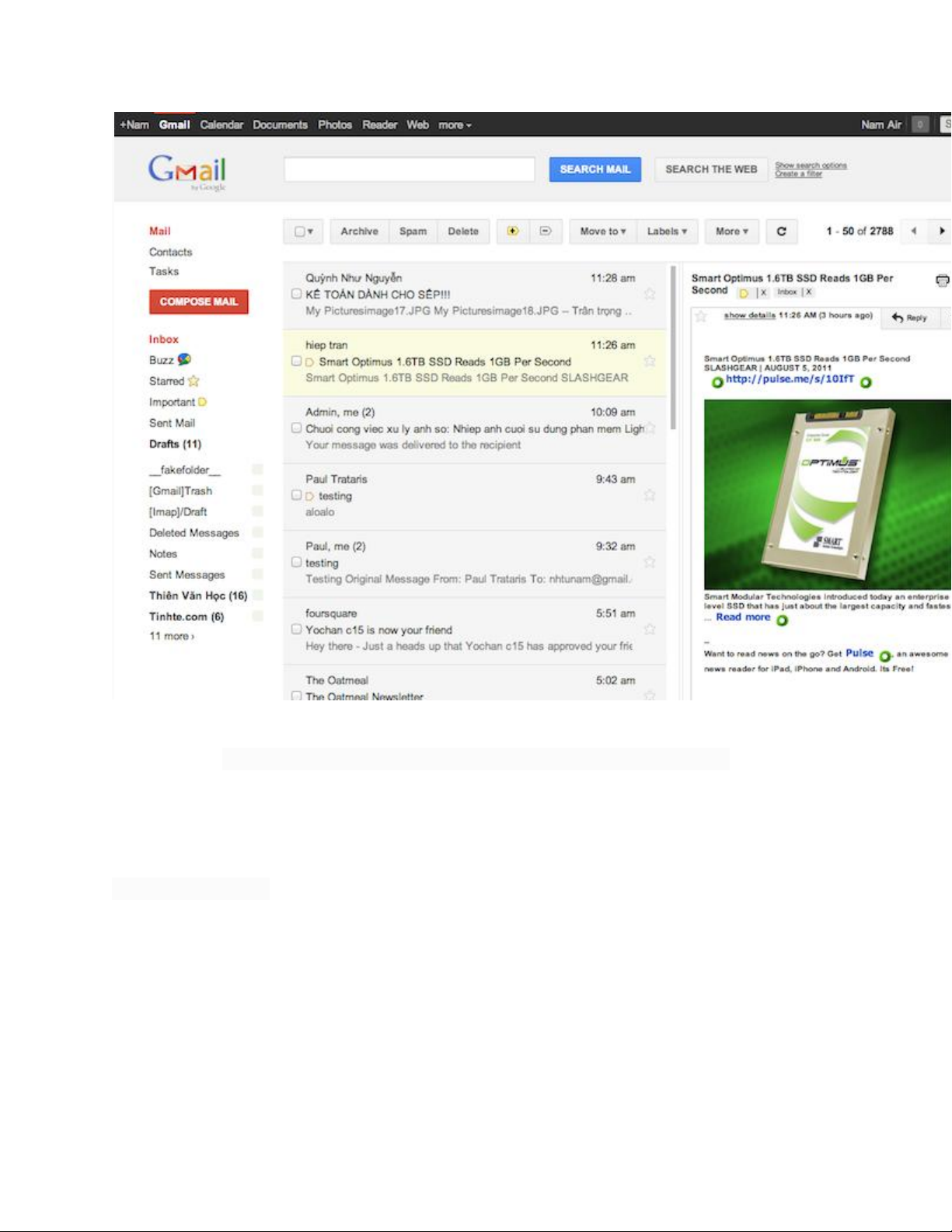Open the select-all checkbox dropdown arrow
This screenshot has width=952, height=1232.
pos(310,232)
